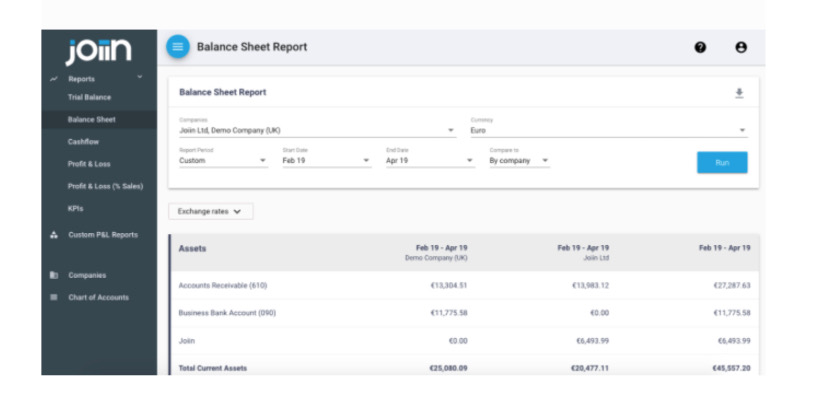Open the End Date dropdown Apr 19
The width and height of the screenshot is (828, 412).
(430, 160)
